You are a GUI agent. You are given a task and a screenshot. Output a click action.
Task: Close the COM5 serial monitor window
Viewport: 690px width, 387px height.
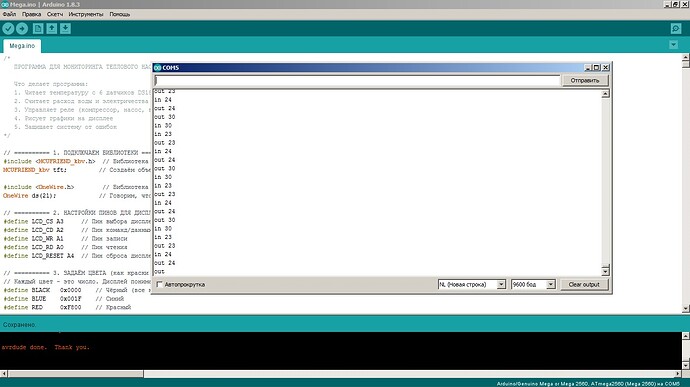(x=606, y=67)
